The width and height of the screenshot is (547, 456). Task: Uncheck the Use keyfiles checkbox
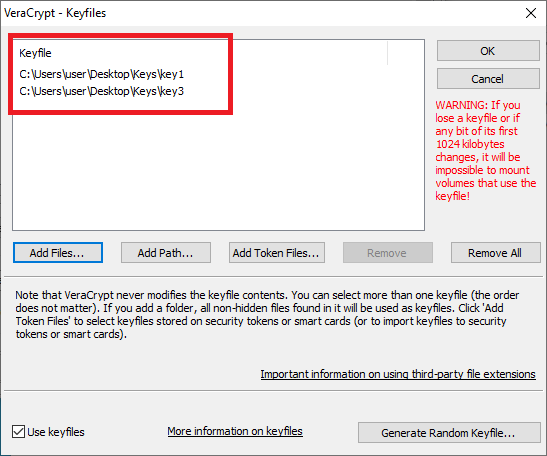(18, 432)
